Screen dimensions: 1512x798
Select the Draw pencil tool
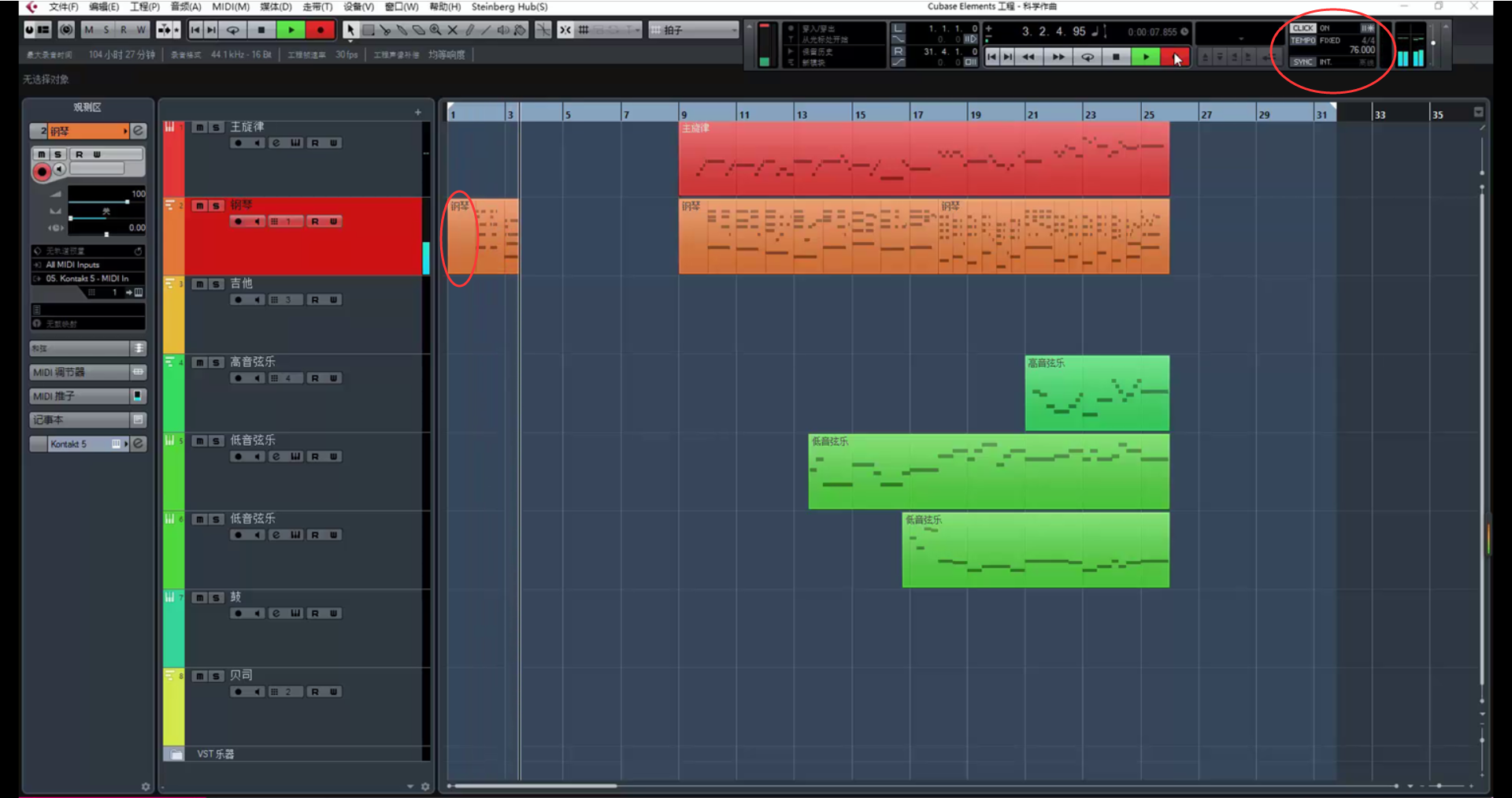pos(469,30)
